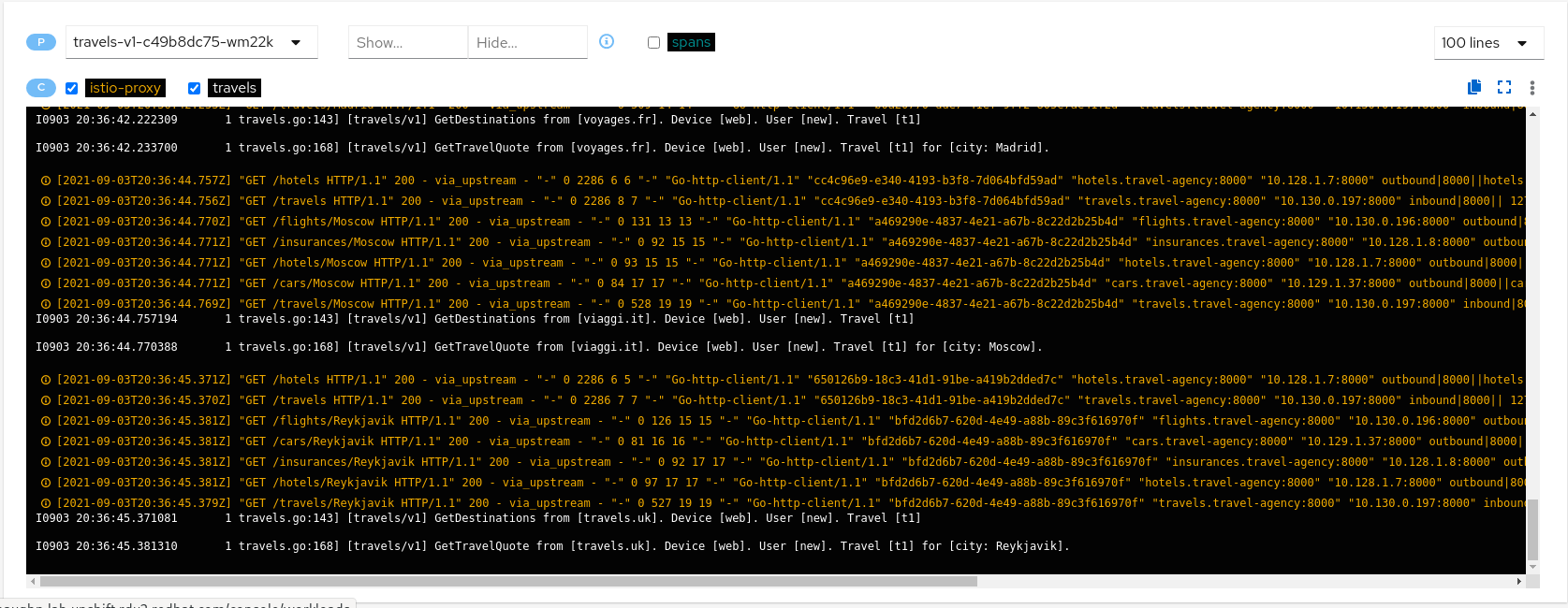This screenshot has height=608, width=1568.
Task: Copy logs using the copy icon
Action: (x=1474, y=87)
